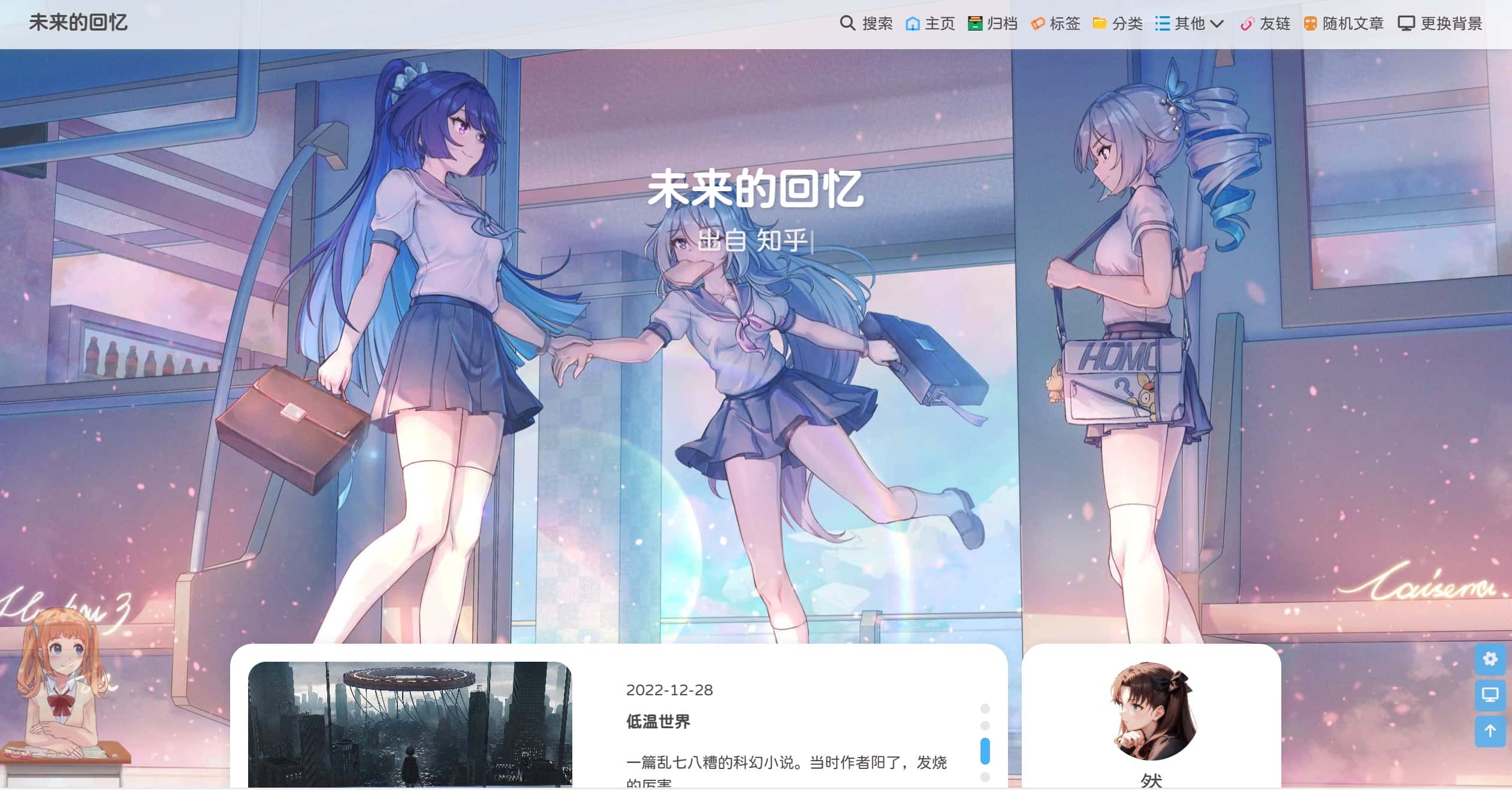
Task: Select the first carousel pagination dot
Action: point(985,708)
